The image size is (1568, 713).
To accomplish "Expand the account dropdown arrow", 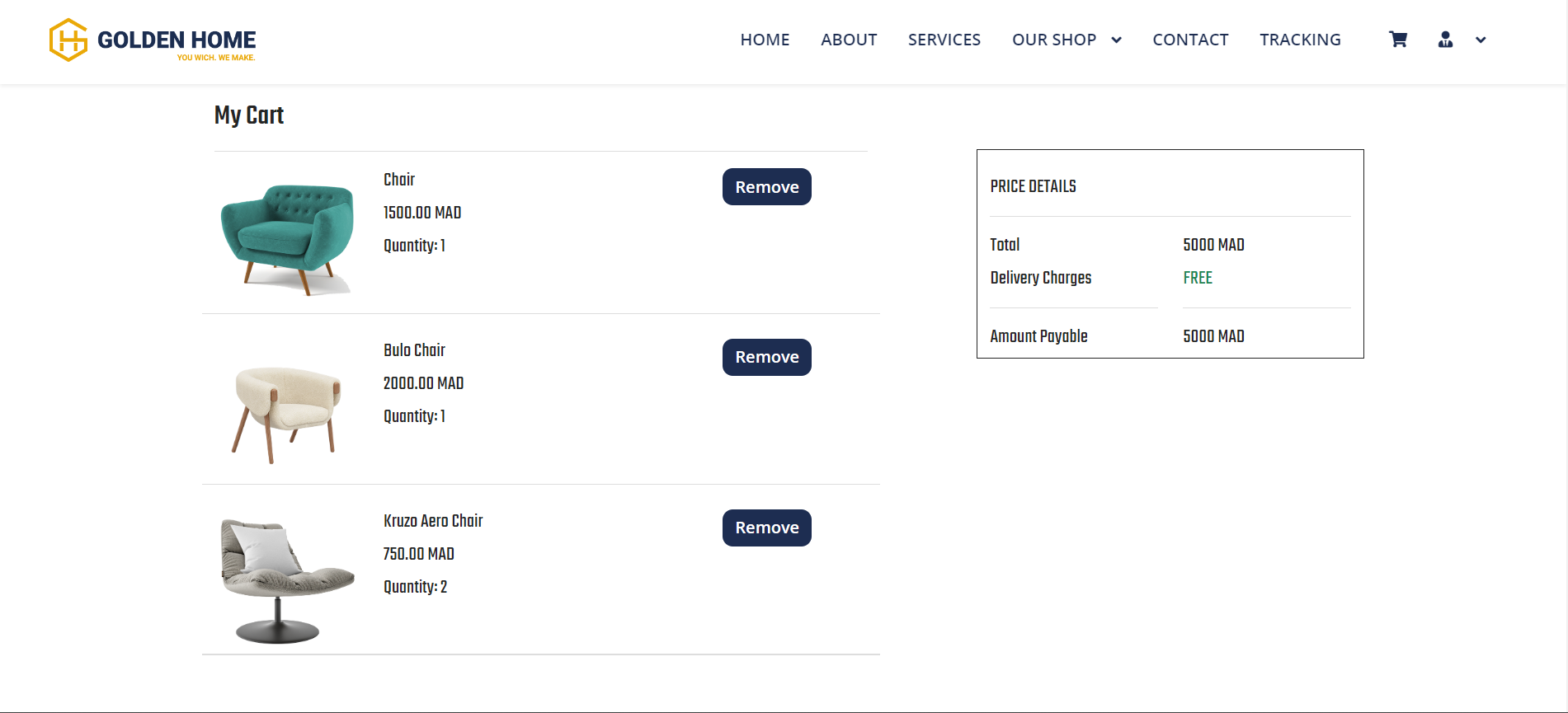I will (1481, 40).
